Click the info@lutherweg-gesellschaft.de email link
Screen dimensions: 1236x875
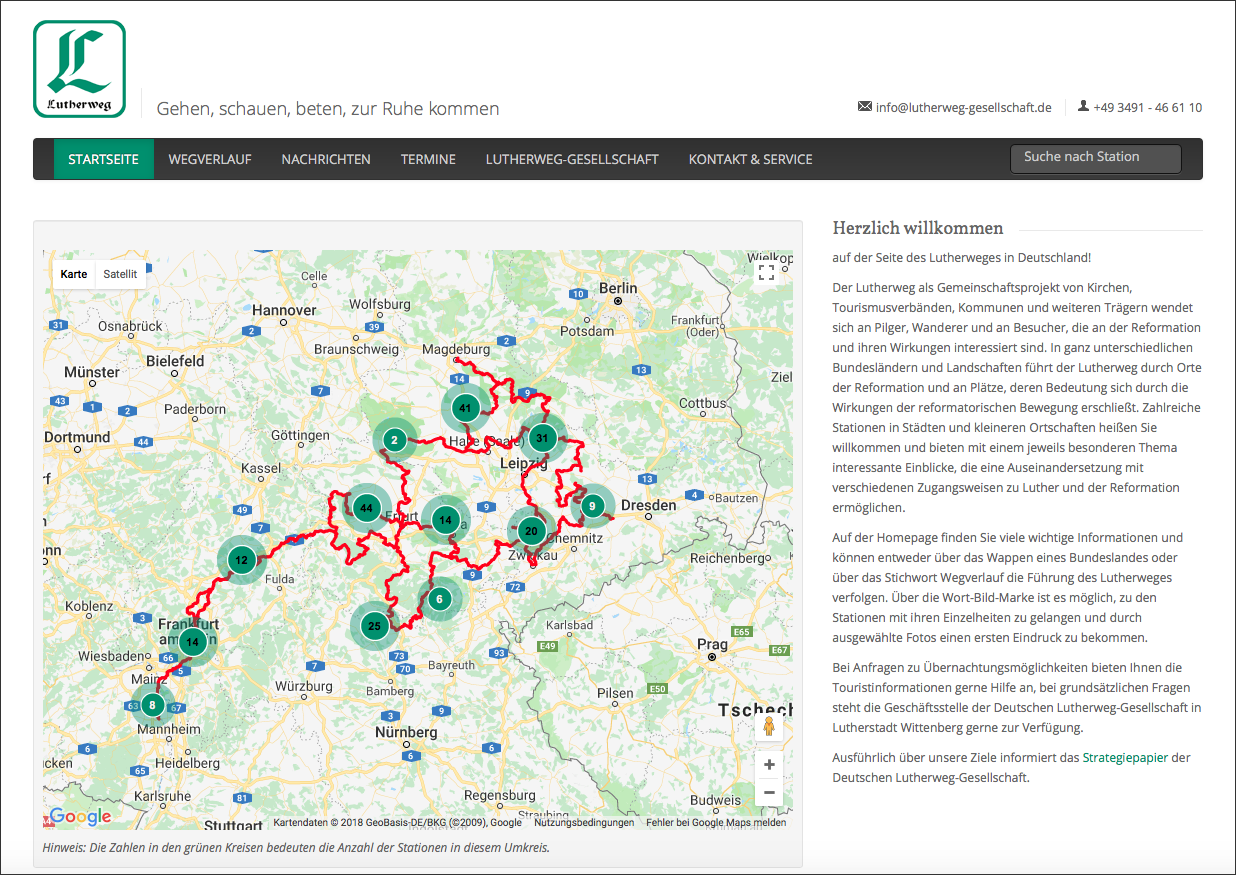[963, 108]
